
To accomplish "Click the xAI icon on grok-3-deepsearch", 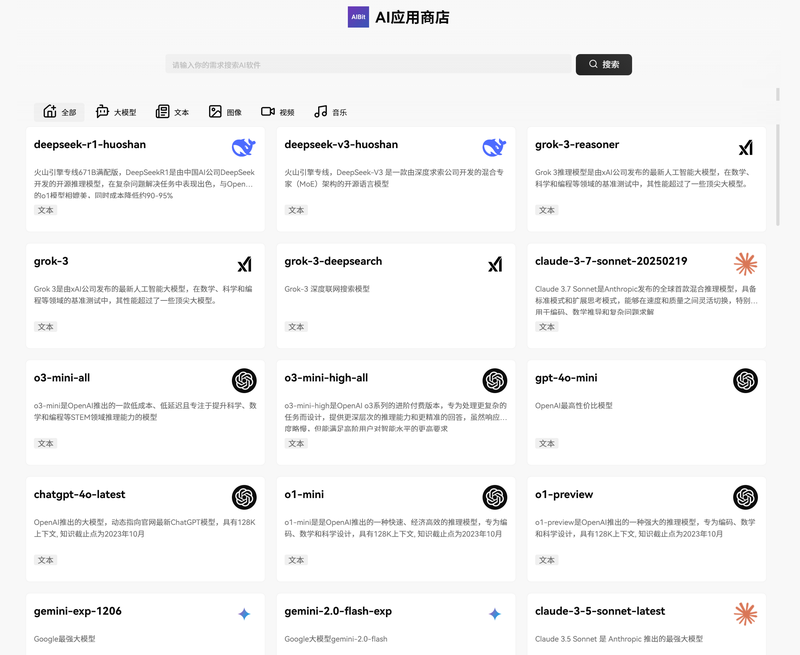I will (x=495, y=264).
